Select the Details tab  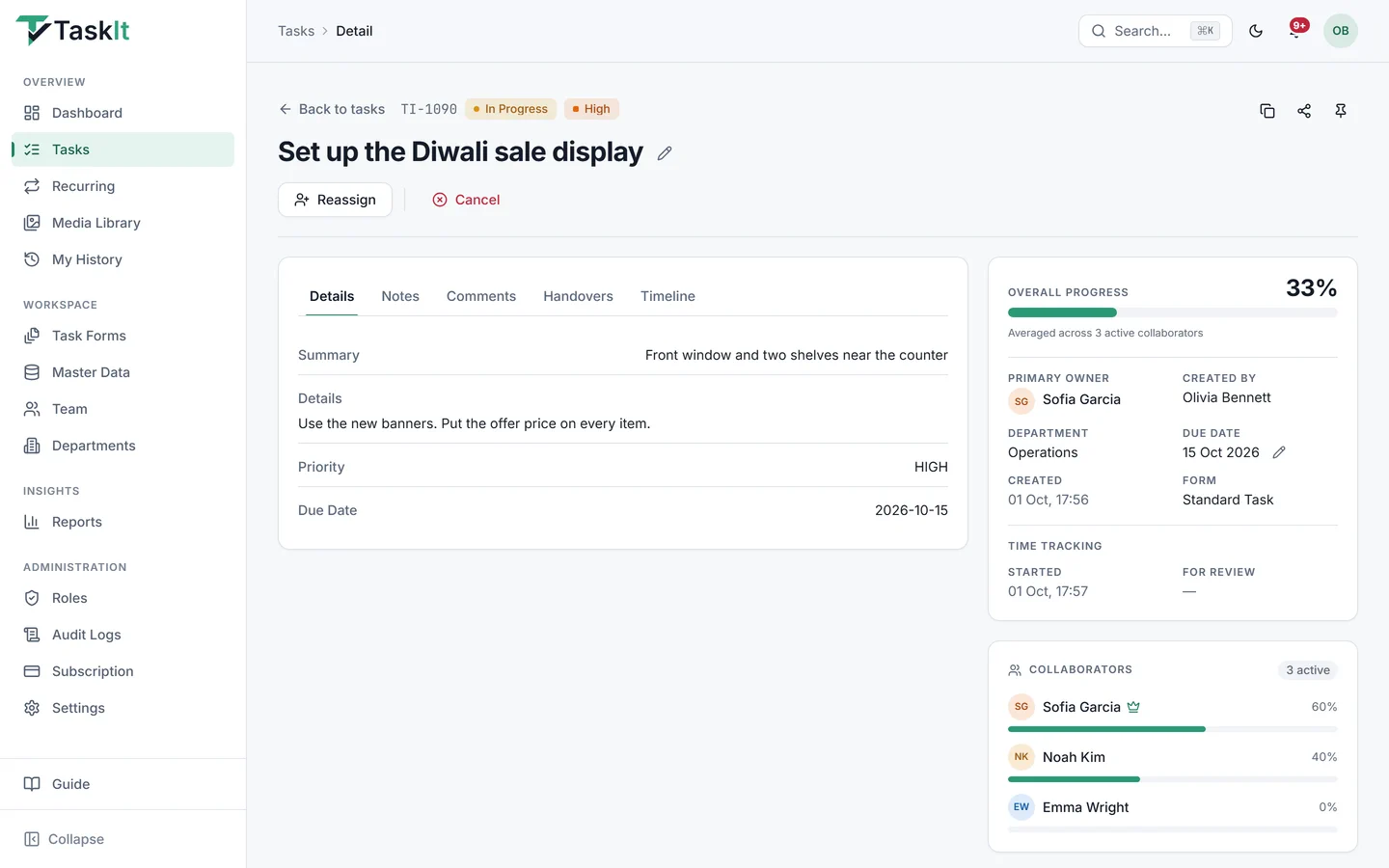tap(332, 296)
